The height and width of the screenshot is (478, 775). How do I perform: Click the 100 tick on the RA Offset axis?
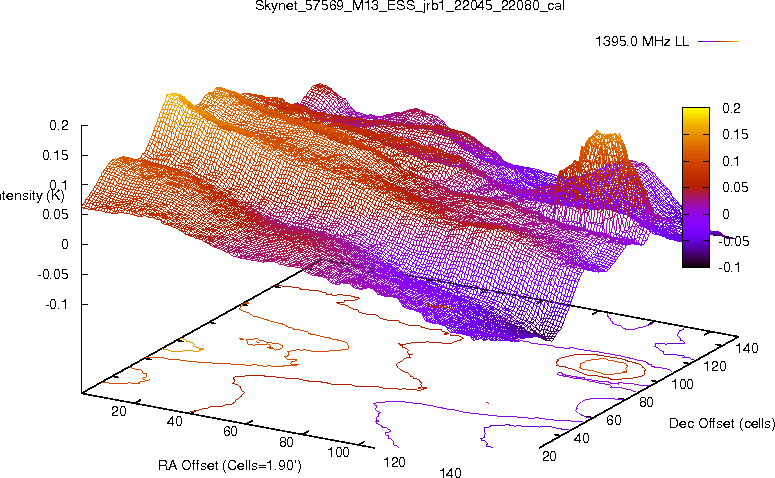[339, 452]
